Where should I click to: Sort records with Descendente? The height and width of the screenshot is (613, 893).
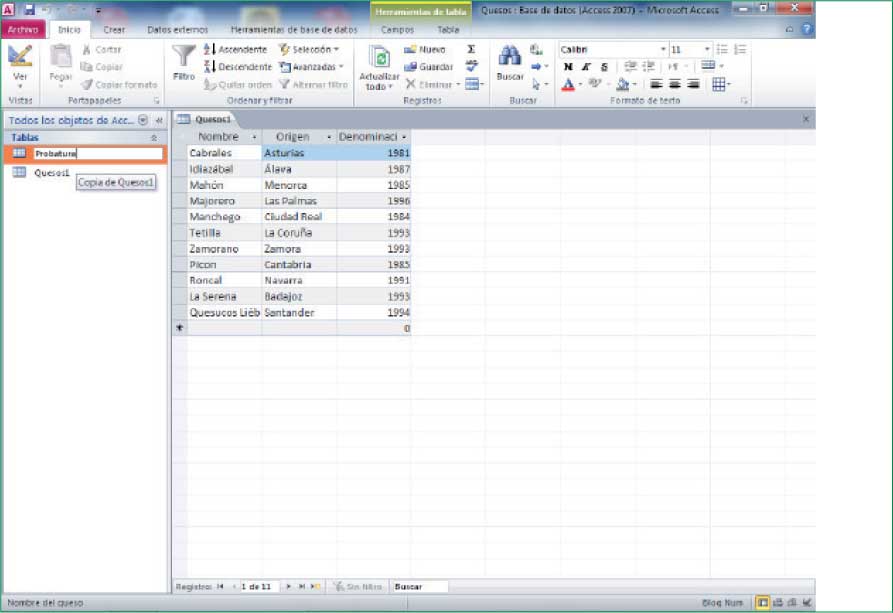coord(238,67)
